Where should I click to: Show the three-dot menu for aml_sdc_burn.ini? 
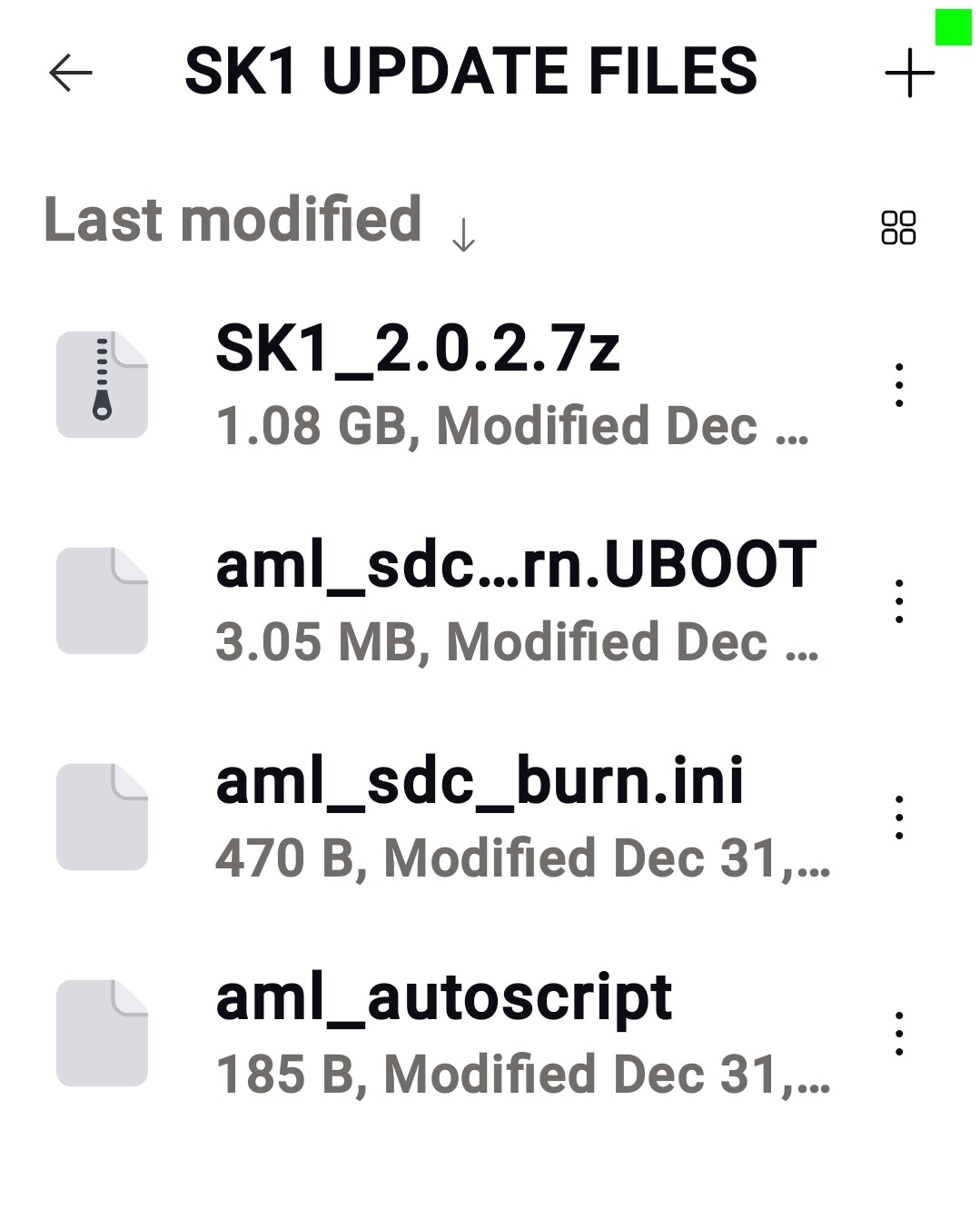898,818
